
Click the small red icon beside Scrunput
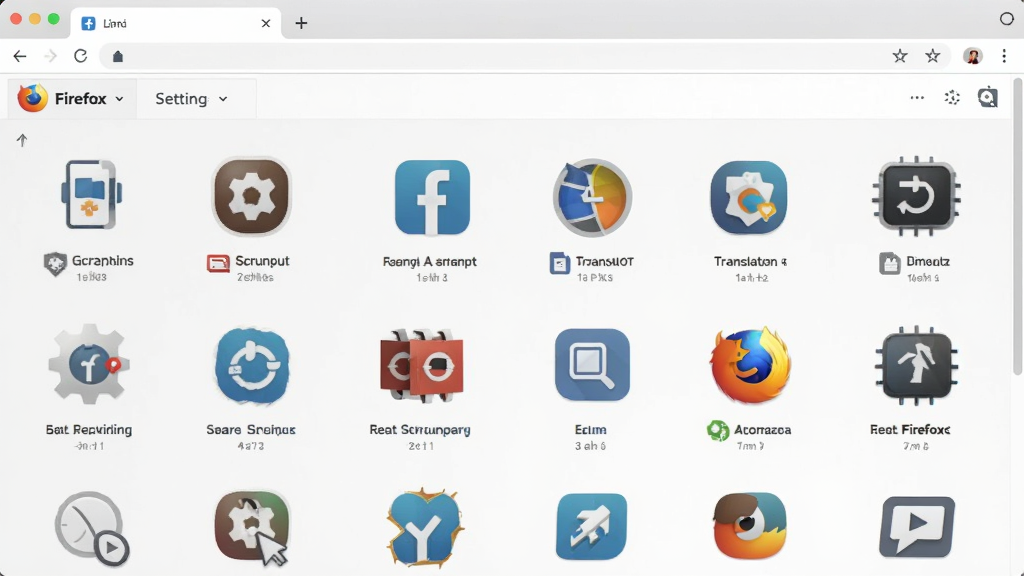218,263
